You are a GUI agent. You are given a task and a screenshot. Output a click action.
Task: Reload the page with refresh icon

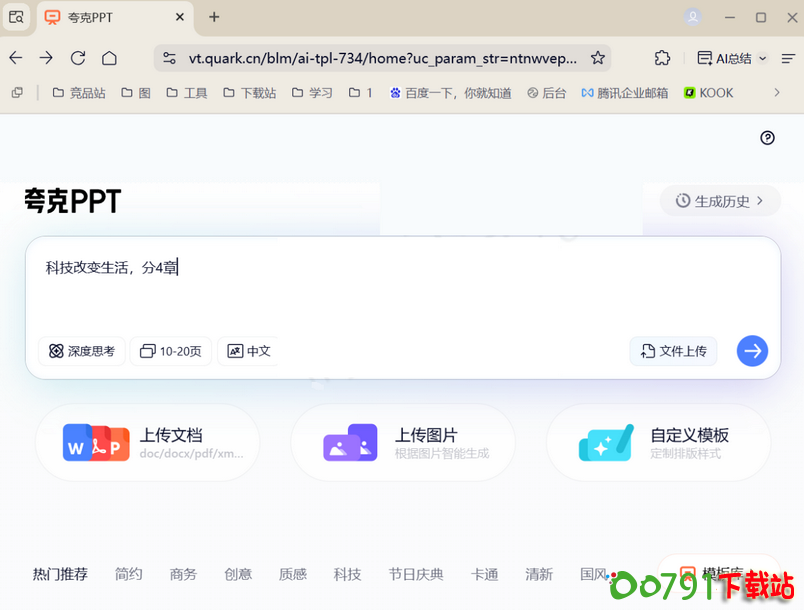[78, 58]
